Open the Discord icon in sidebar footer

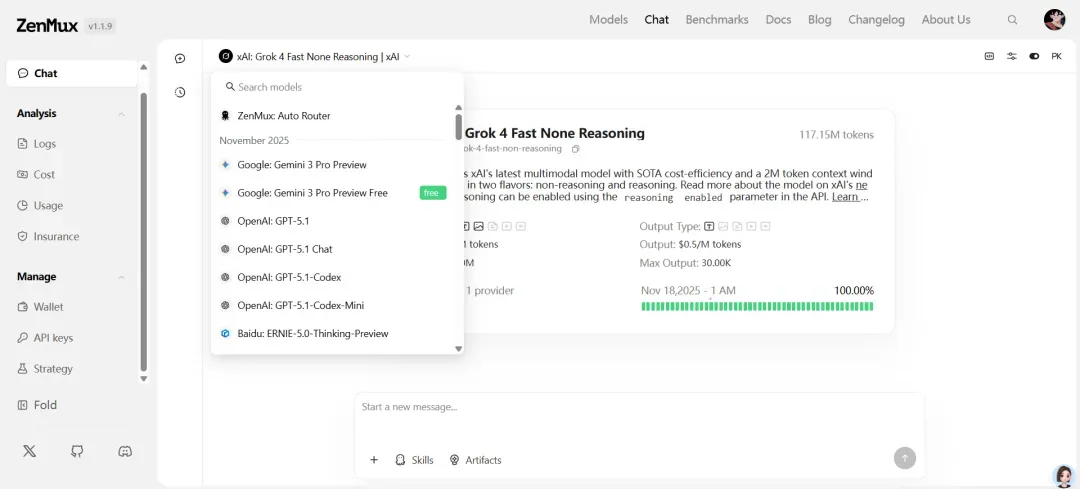point(125,451)
